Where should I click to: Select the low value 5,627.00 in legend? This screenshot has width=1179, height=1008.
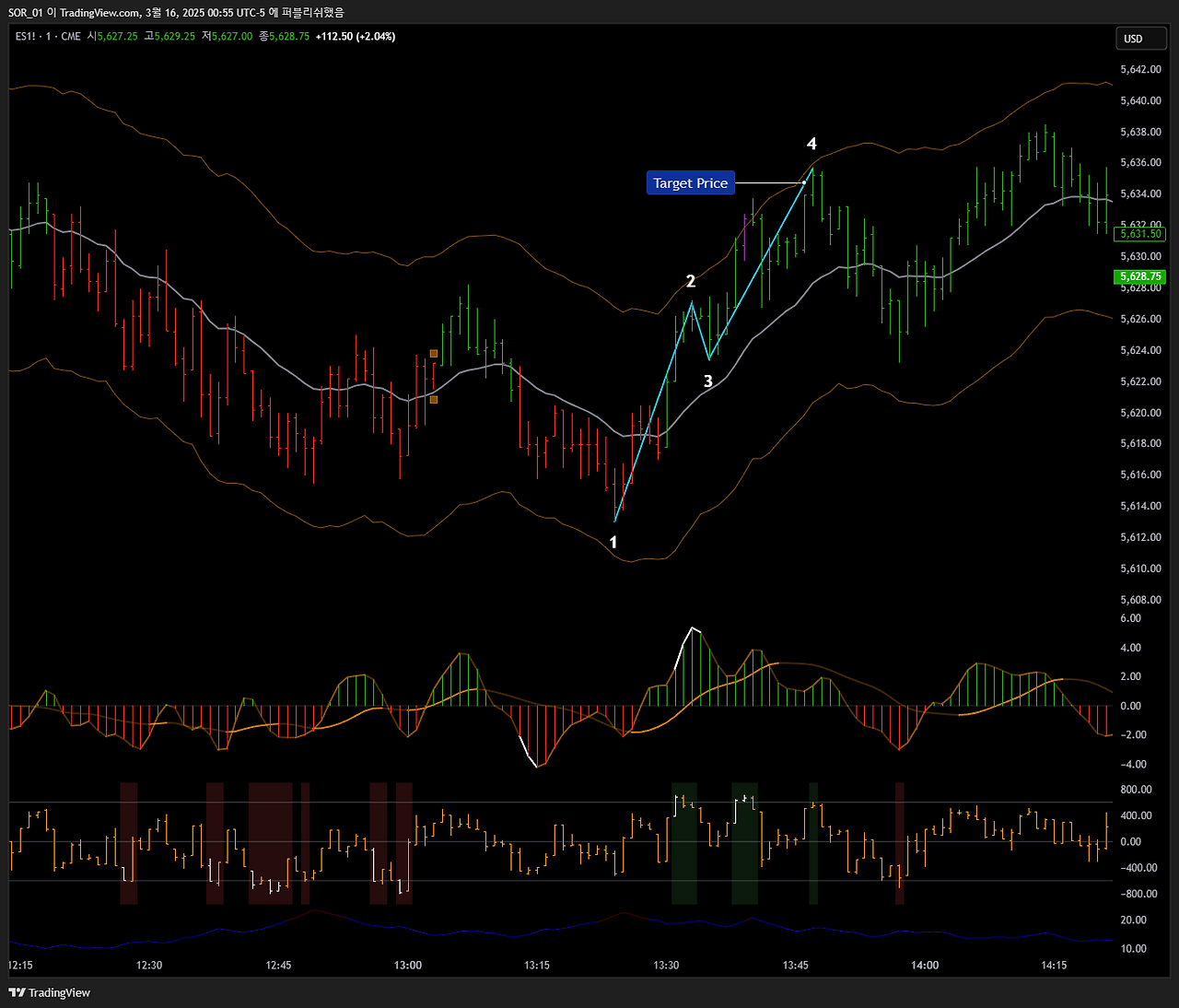[232, 37]
